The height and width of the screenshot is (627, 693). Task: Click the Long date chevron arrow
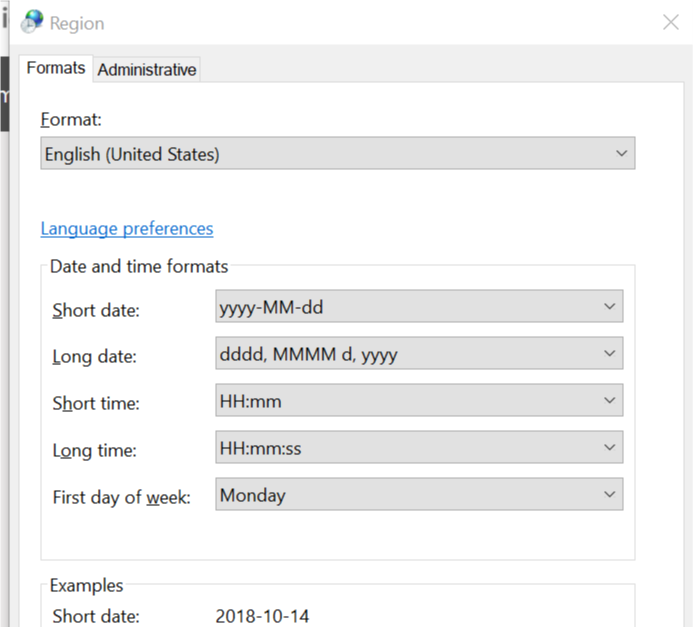(x=609, y=353)
